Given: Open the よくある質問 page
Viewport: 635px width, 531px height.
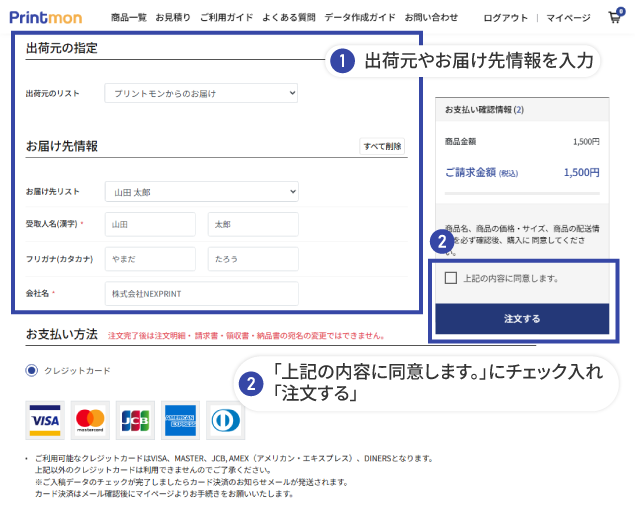Looking at the screenshot, I should point(289,18).
